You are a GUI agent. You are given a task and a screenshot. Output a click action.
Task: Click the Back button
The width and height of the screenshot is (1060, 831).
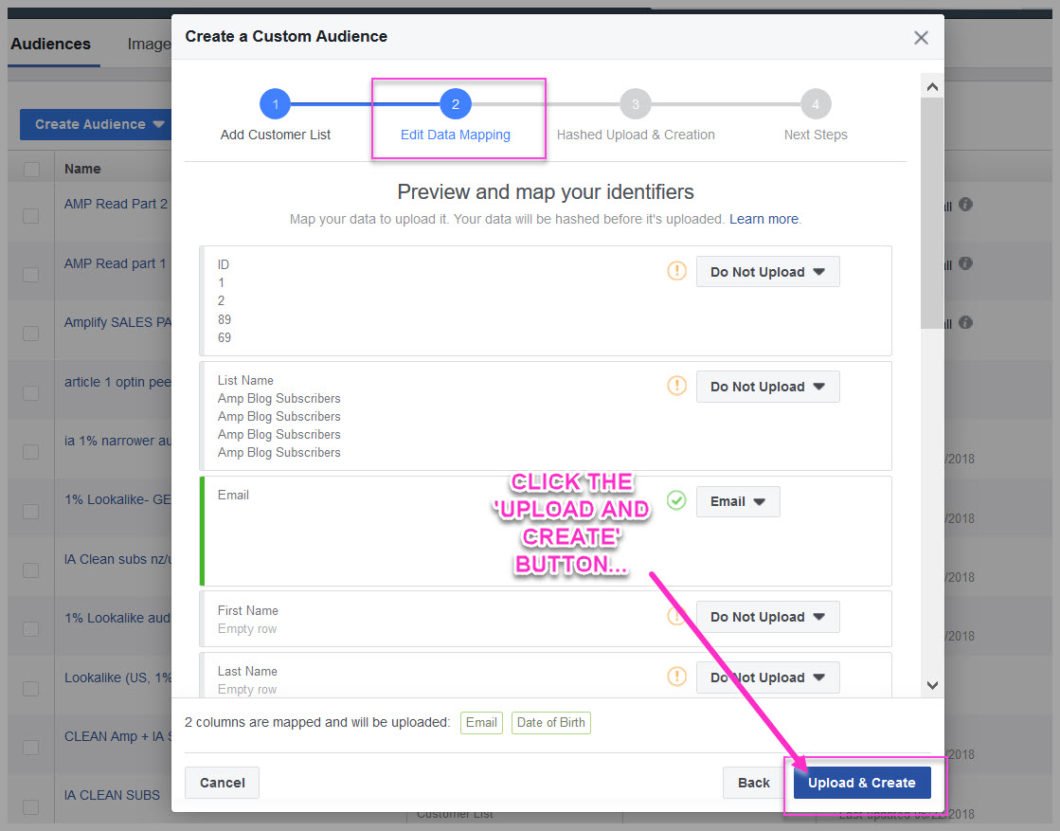(753, 782)
